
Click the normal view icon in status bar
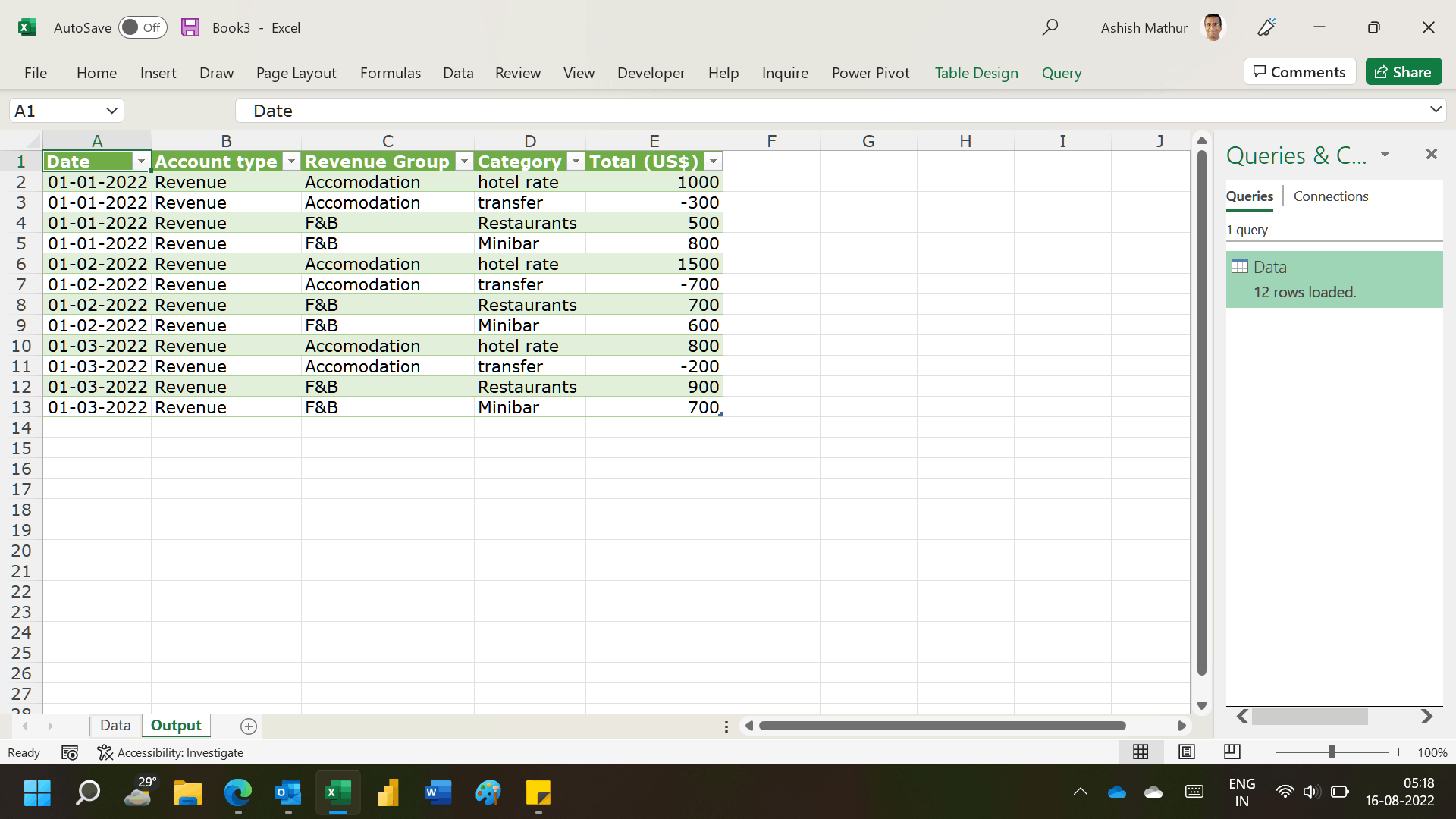pyautogui.click(x=1140, y=752)
